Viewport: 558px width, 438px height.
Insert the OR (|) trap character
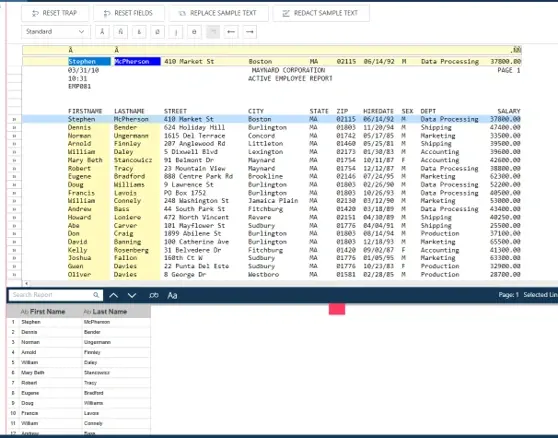[176, 32]
